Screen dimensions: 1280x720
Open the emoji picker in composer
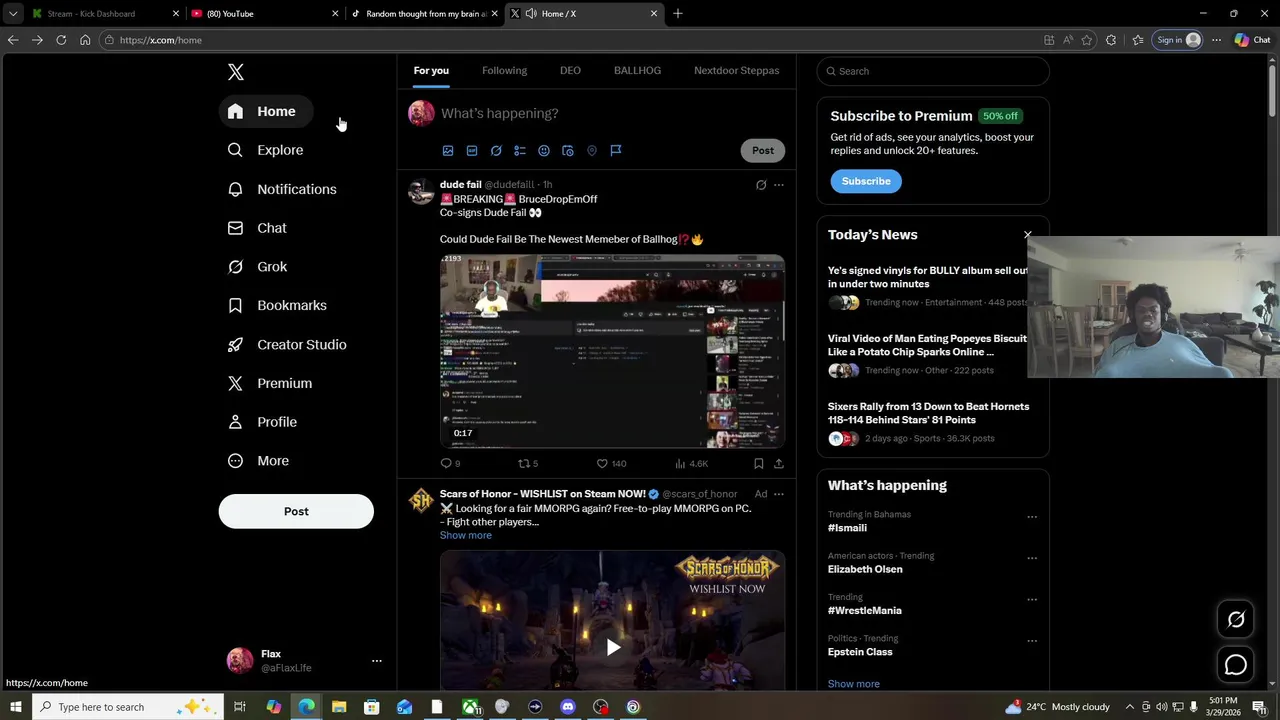(x=544, y=150)
